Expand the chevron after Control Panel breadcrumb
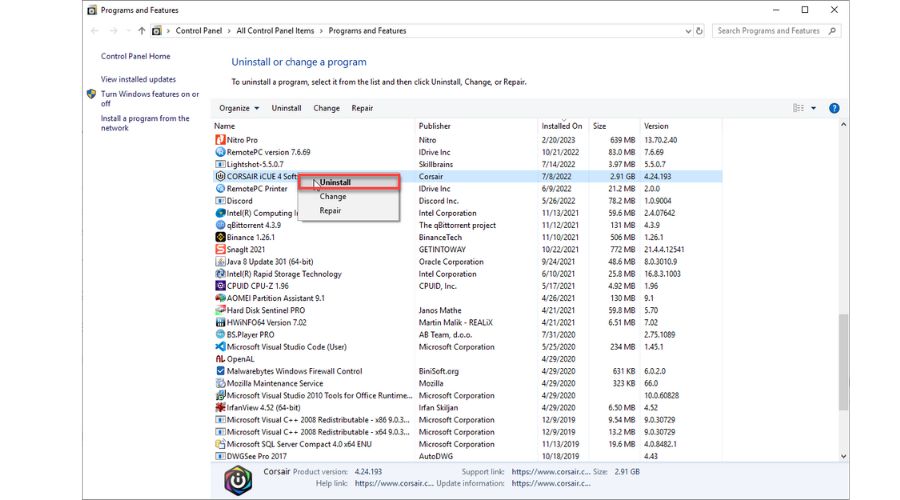 point(229,31)
